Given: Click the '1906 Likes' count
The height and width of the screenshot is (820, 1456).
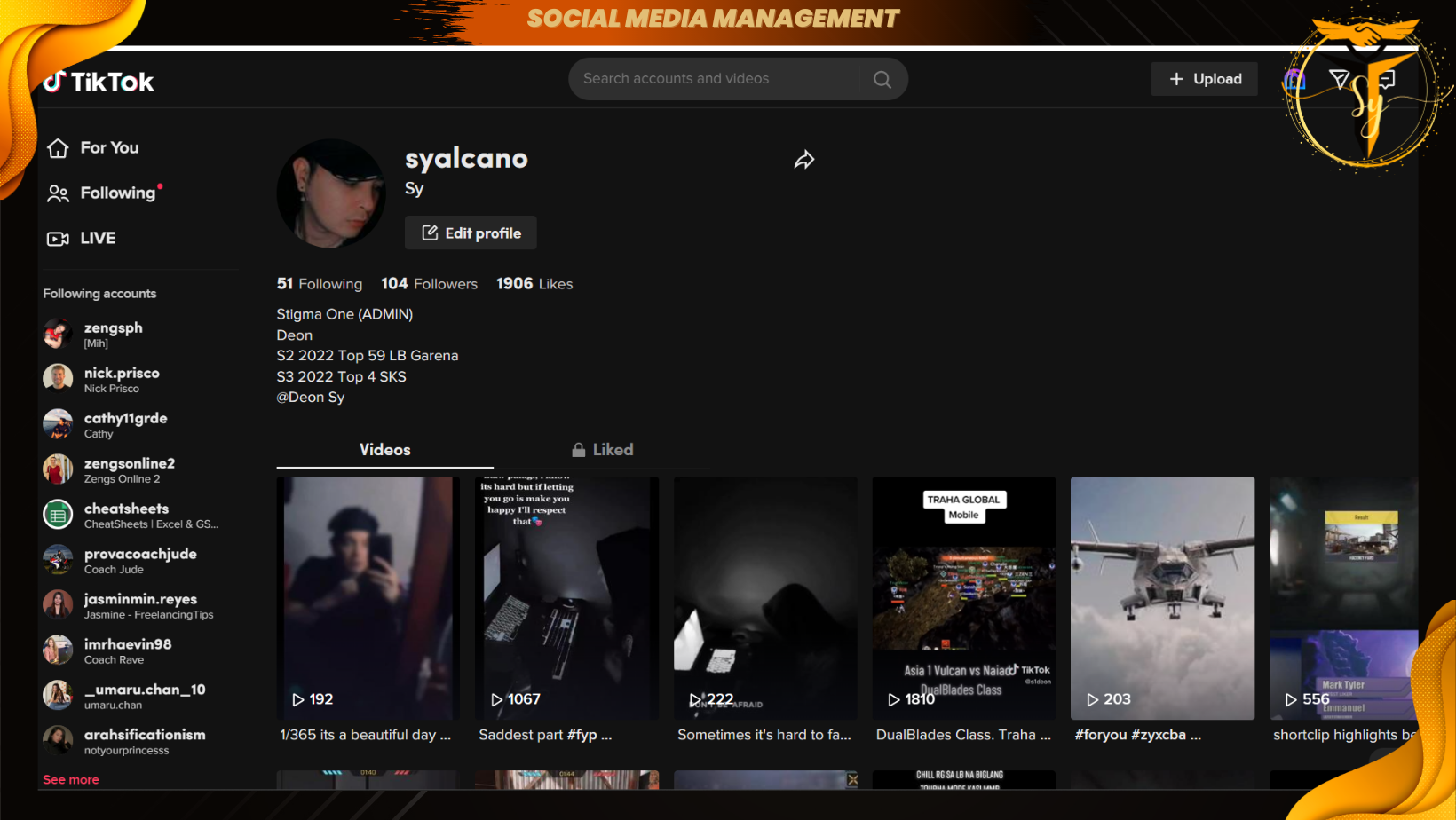Looking at the screenshot, I should (534, 284).
